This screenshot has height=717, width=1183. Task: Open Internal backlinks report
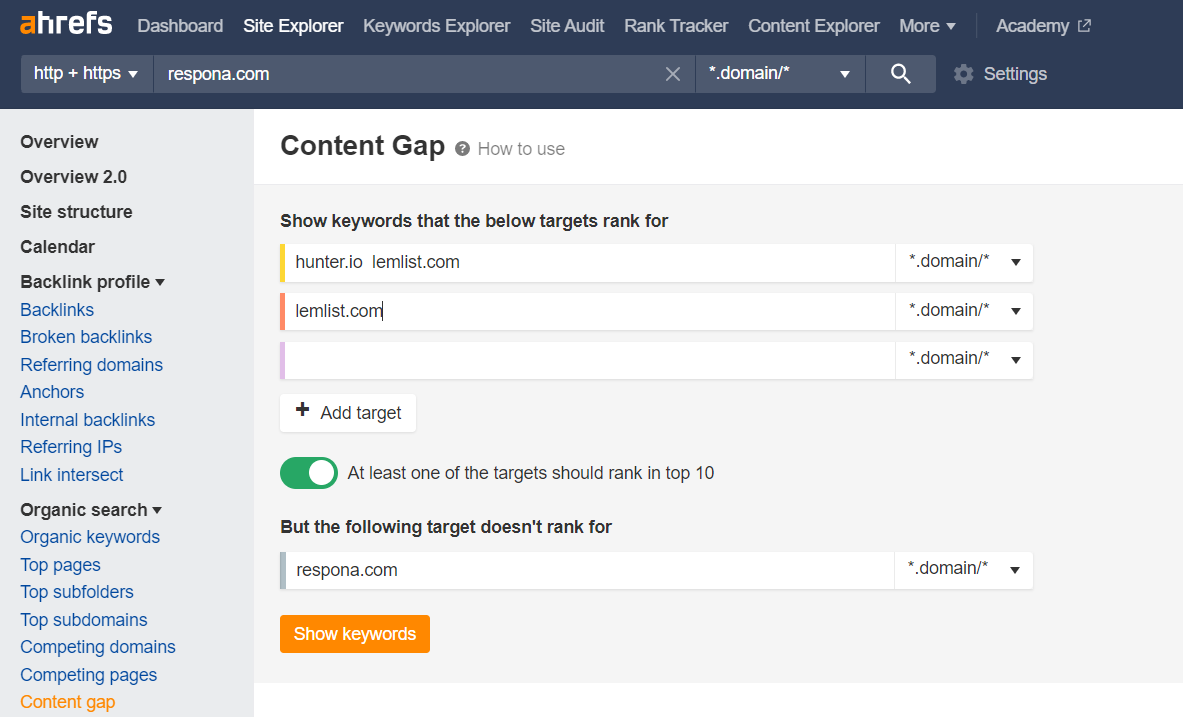click(x=88, y=420)
